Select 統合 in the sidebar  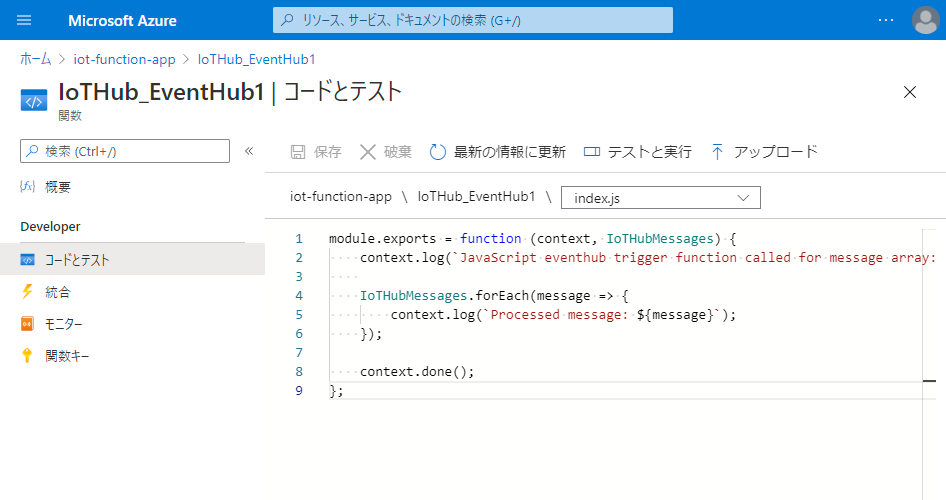[x=58, y=292]
